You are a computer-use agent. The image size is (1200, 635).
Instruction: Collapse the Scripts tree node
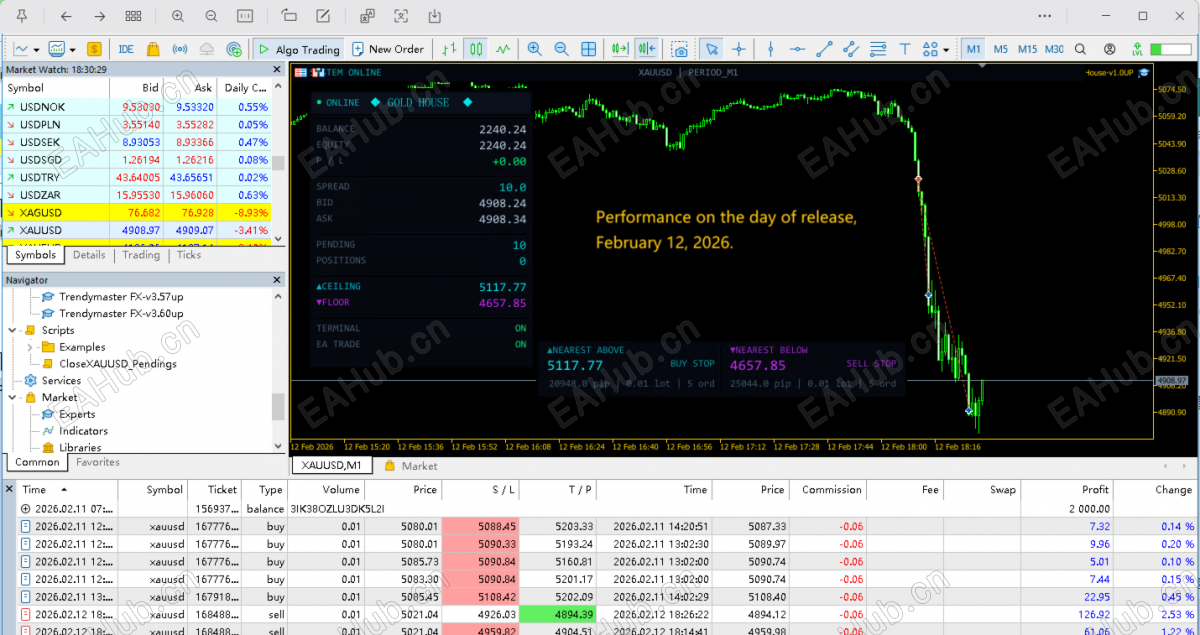(x=12, y=330)
